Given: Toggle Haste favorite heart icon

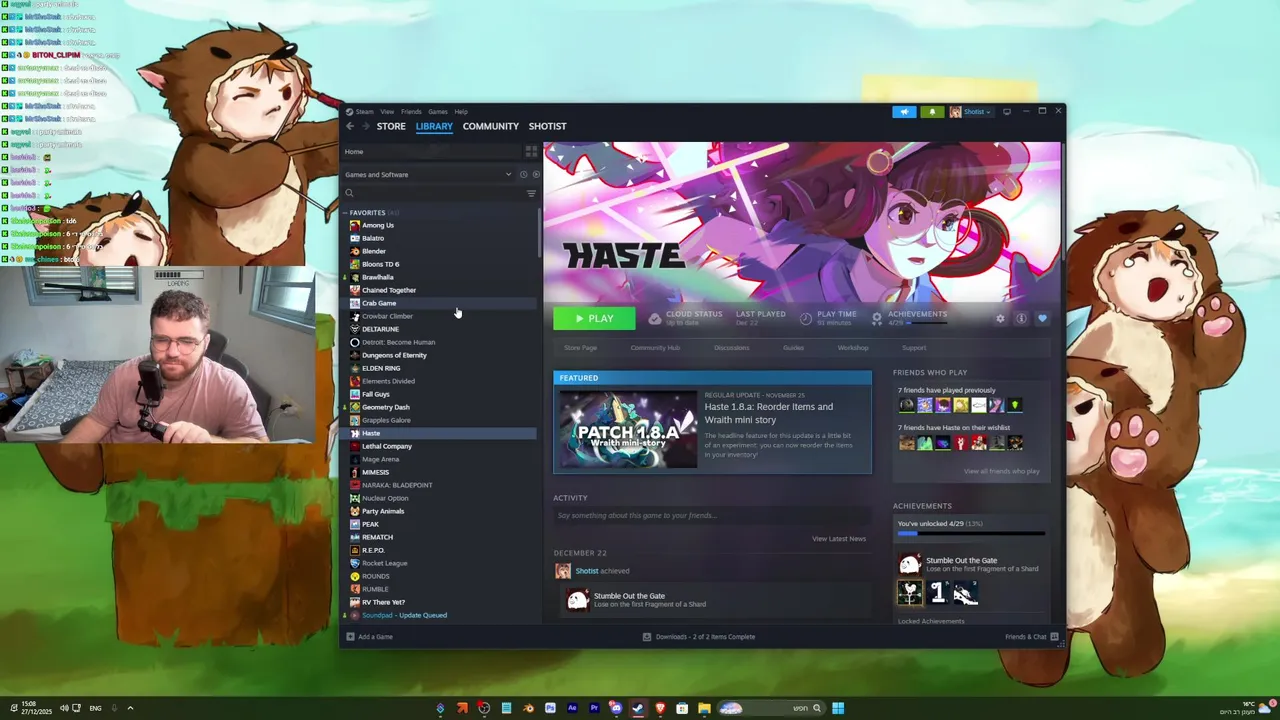Looking at the screenshot, I should [x=1042, y=319].
